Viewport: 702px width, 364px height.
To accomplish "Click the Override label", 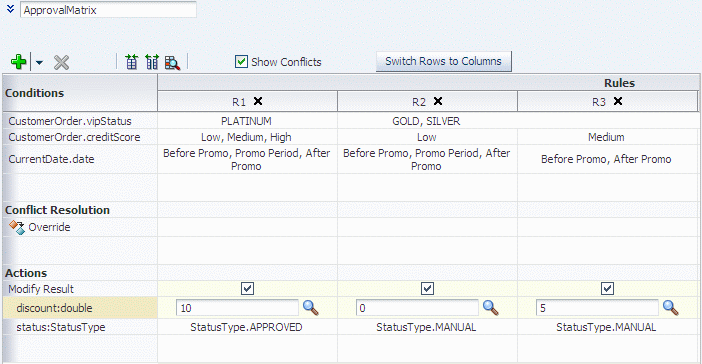I will [49, 227].
